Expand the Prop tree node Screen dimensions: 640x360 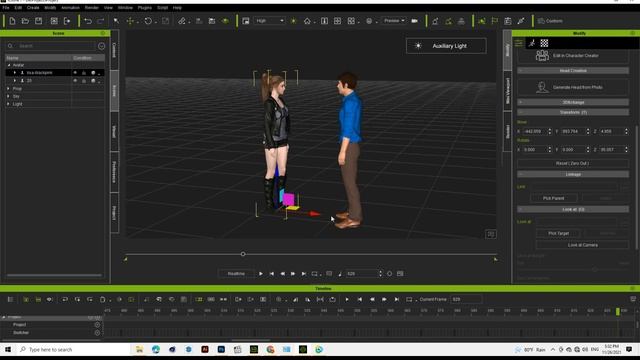(x=9, y=89)
